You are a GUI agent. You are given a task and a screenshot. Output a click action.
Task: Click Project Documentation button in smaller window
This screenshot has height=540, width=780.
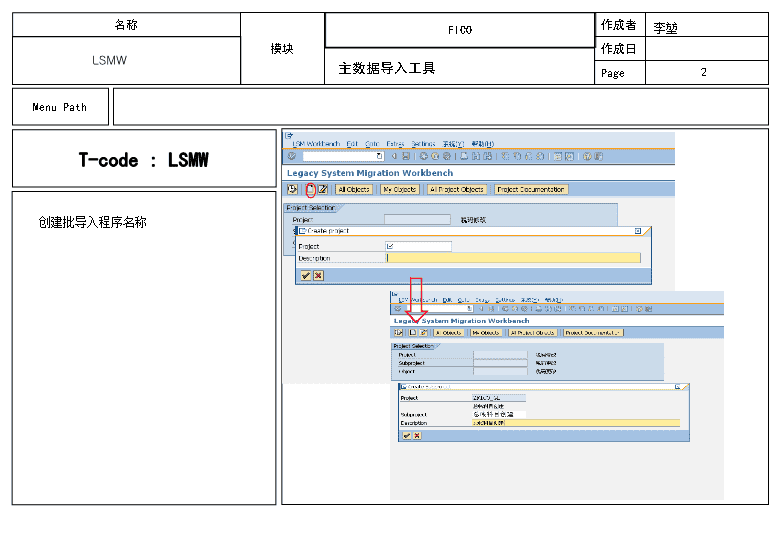coord(593,333)
